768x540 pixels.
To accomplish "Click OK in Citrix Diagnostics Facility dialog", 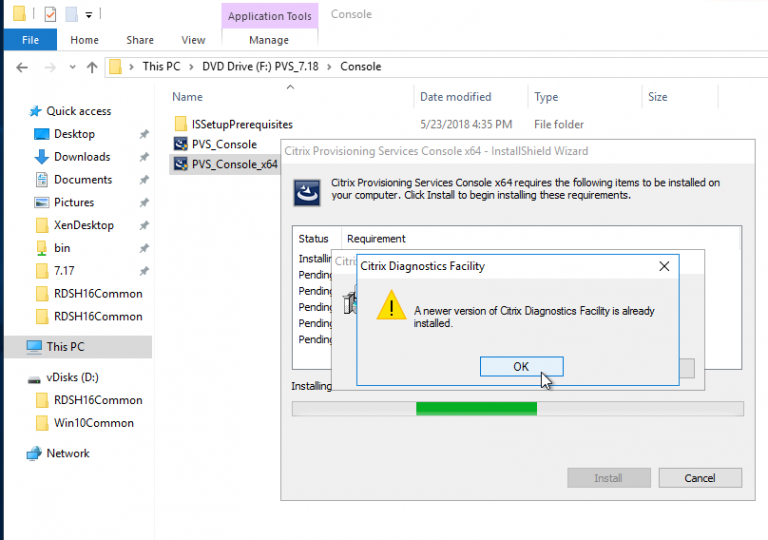I will pyautogui.click(x=521, y=366).
